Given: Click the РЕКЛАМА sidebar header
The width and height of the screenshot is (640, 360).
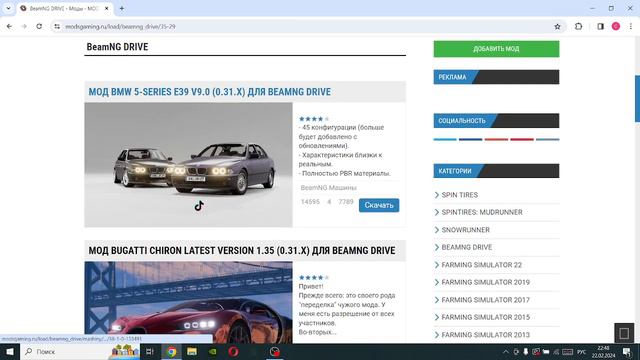Looking at the screenshot, I should [496, 77].
